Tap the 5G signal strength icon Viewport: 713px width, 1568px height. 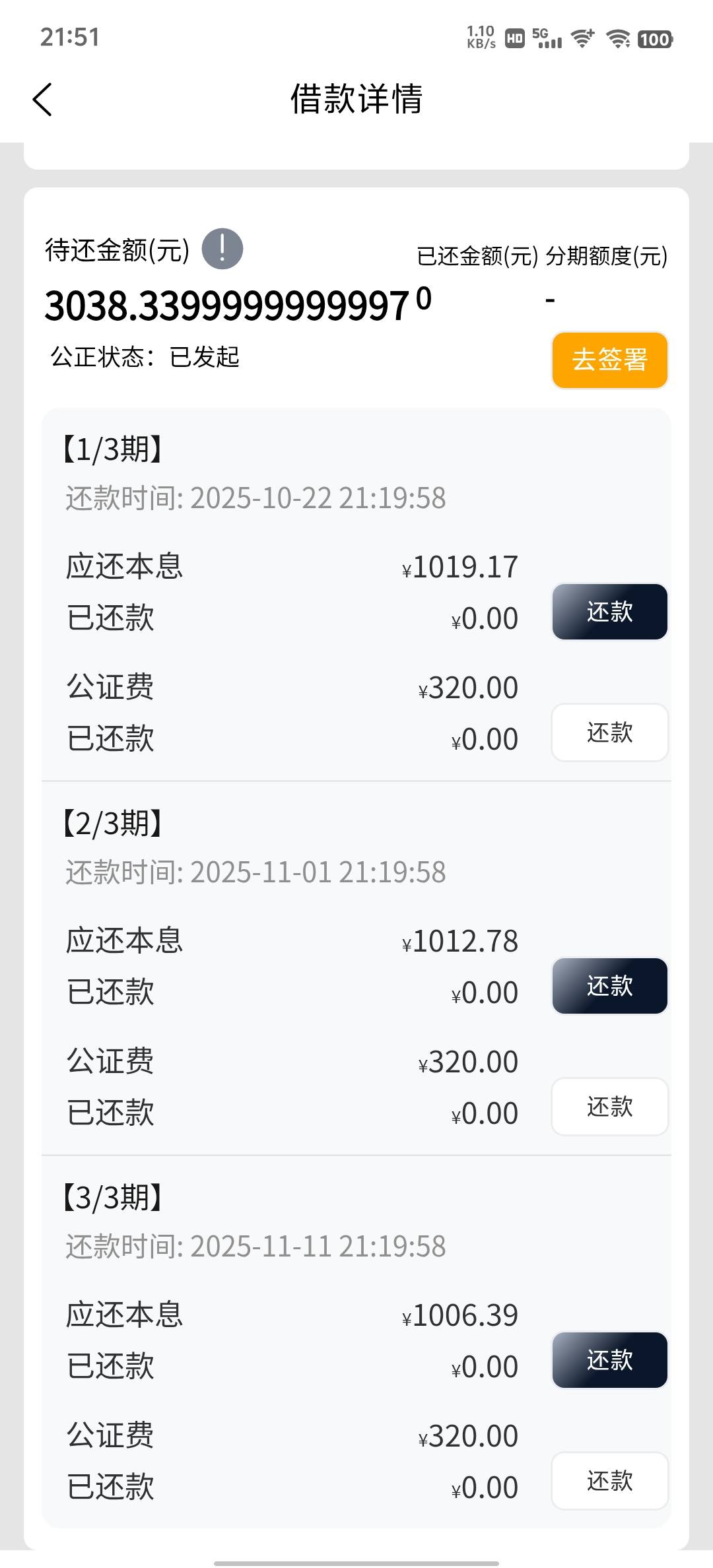(x=547, y=38)
